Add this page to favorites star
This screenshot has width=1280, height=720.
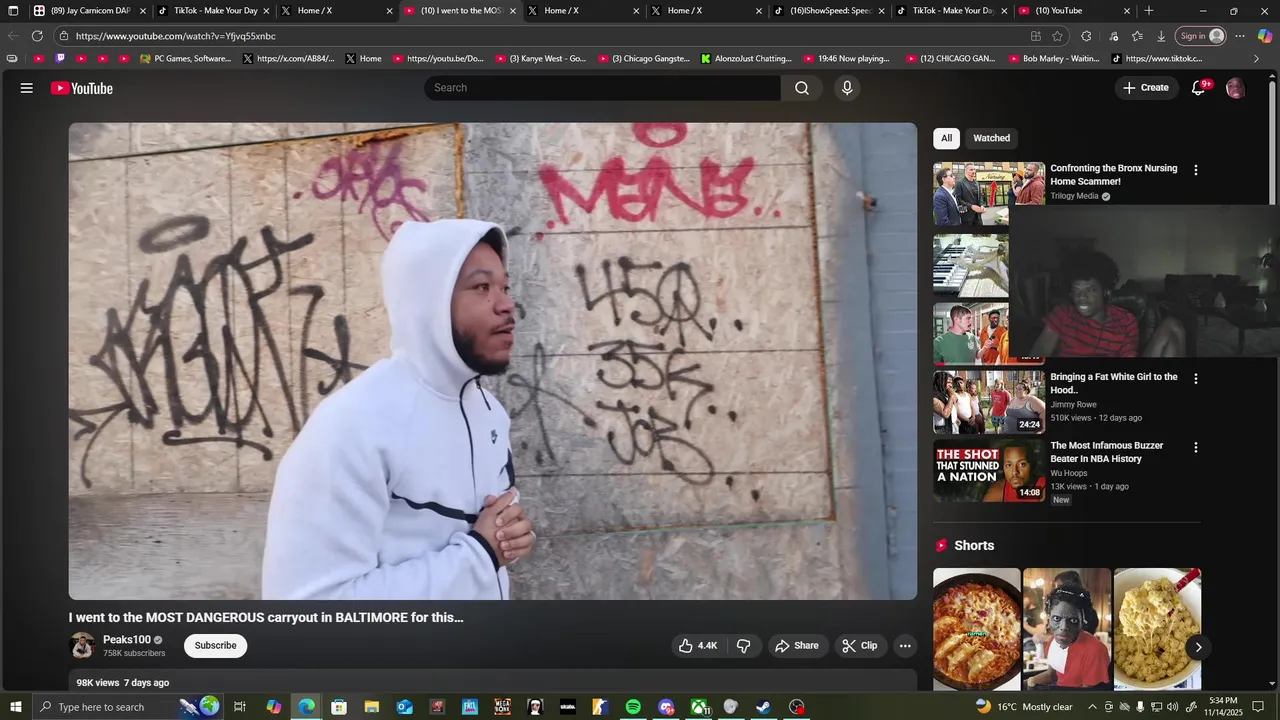[x=1057, y=36]
